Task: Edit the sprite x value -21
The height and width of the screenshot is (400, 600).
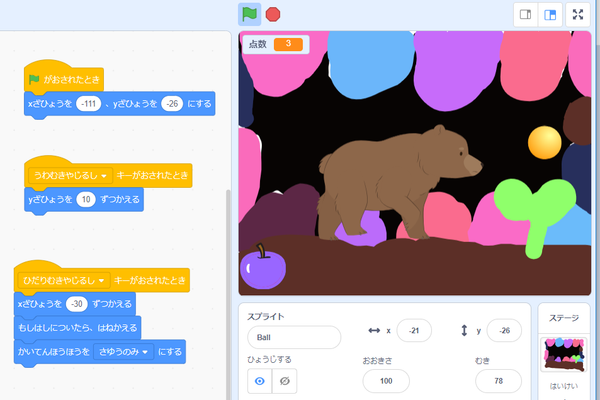Action: tap(414, 330)
